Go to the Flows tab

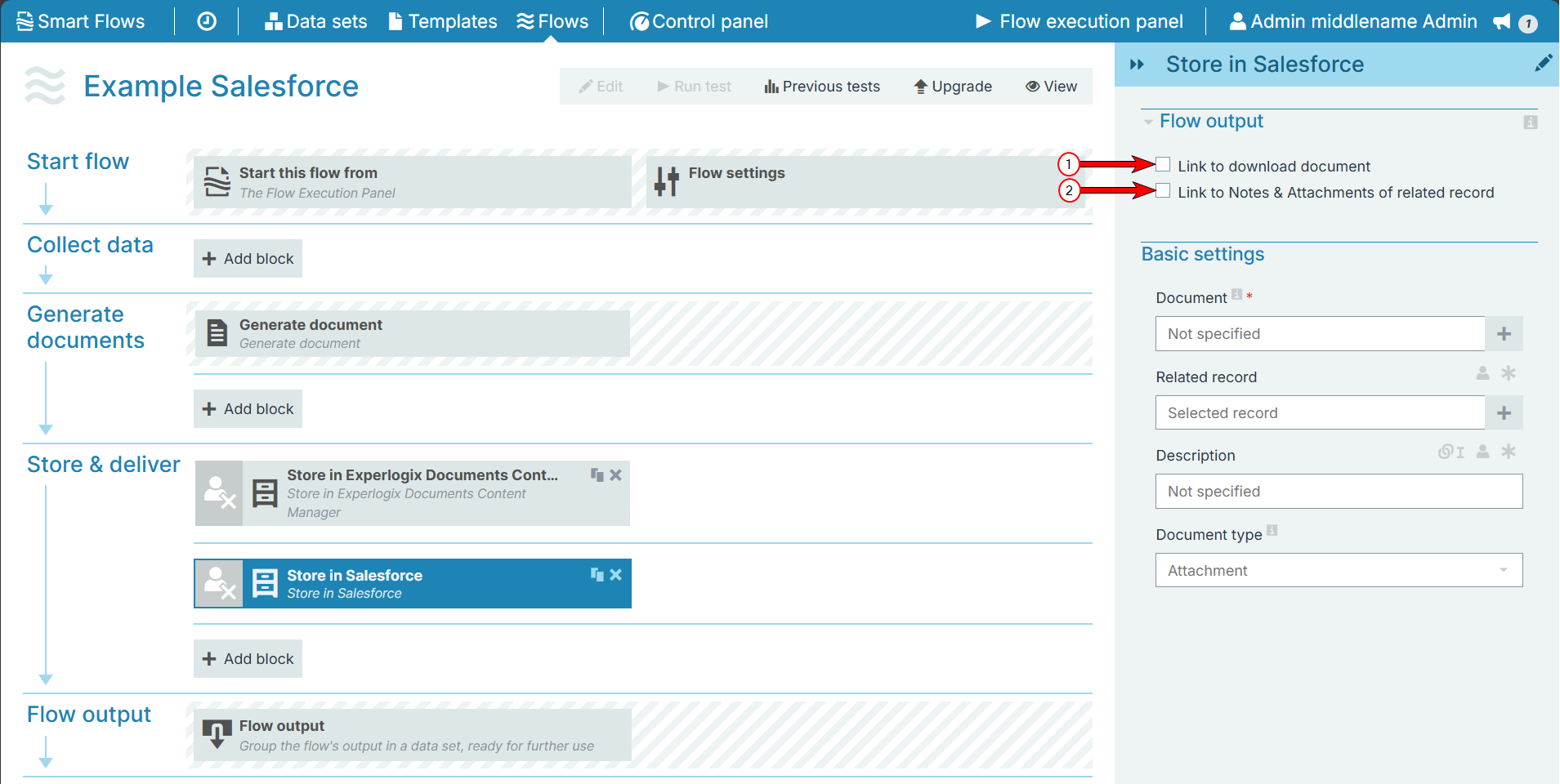pyautogui.click(x=552, y=21)
